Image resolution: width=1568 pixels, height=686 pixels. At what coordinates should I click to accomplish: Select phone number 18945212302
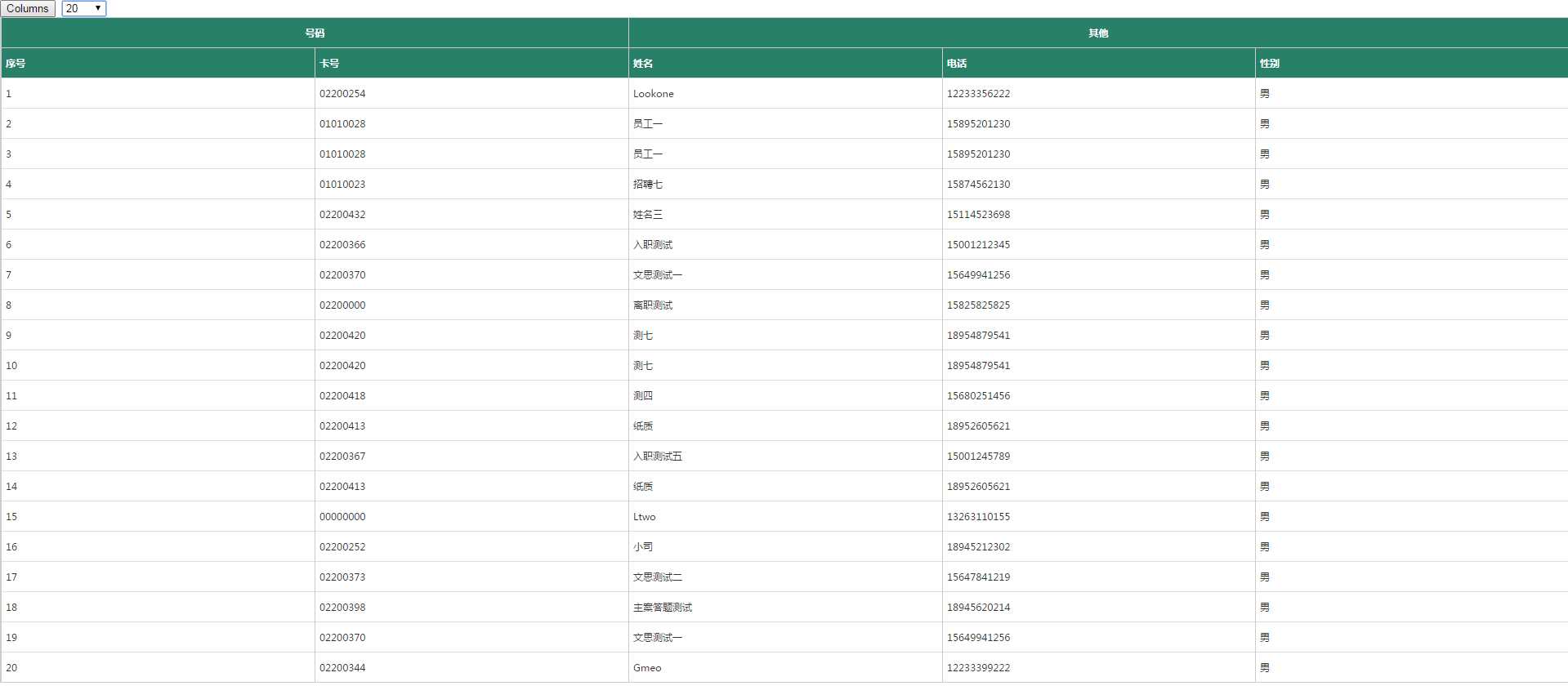point(978,547)
